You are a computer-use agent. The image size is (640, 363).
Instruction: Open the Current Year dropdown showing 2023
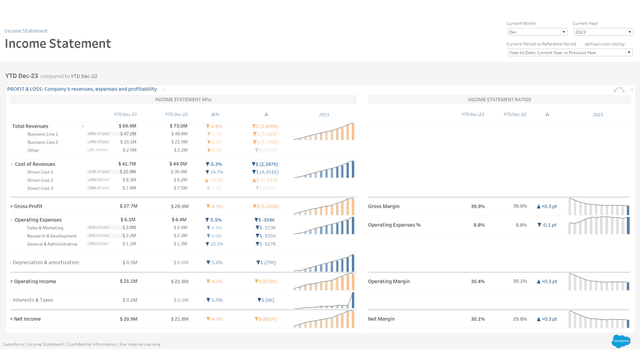[603, 32]
